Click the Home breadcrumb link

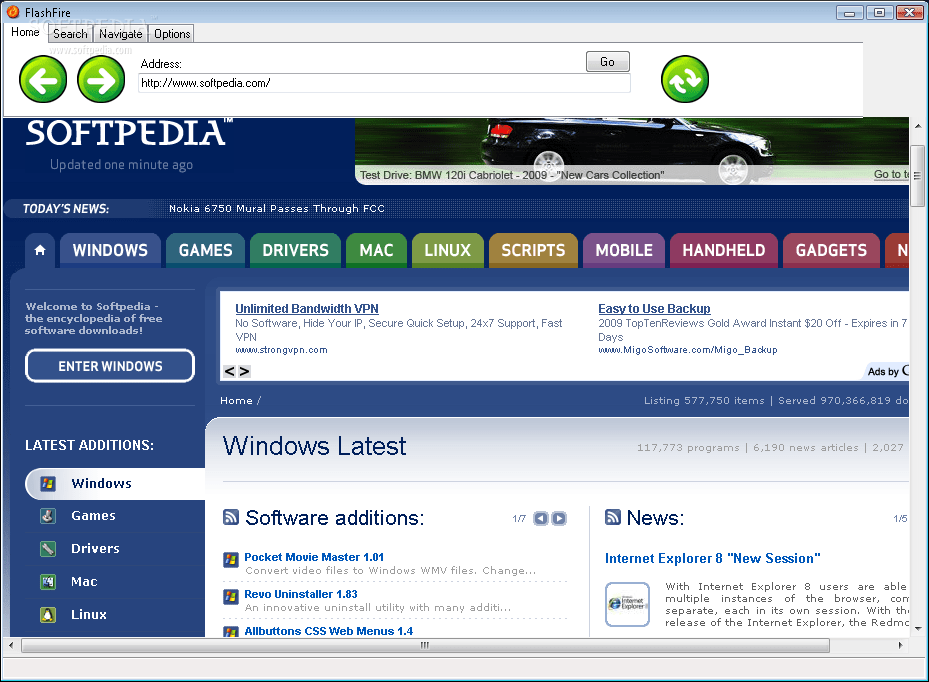click(x=236, y=401)
